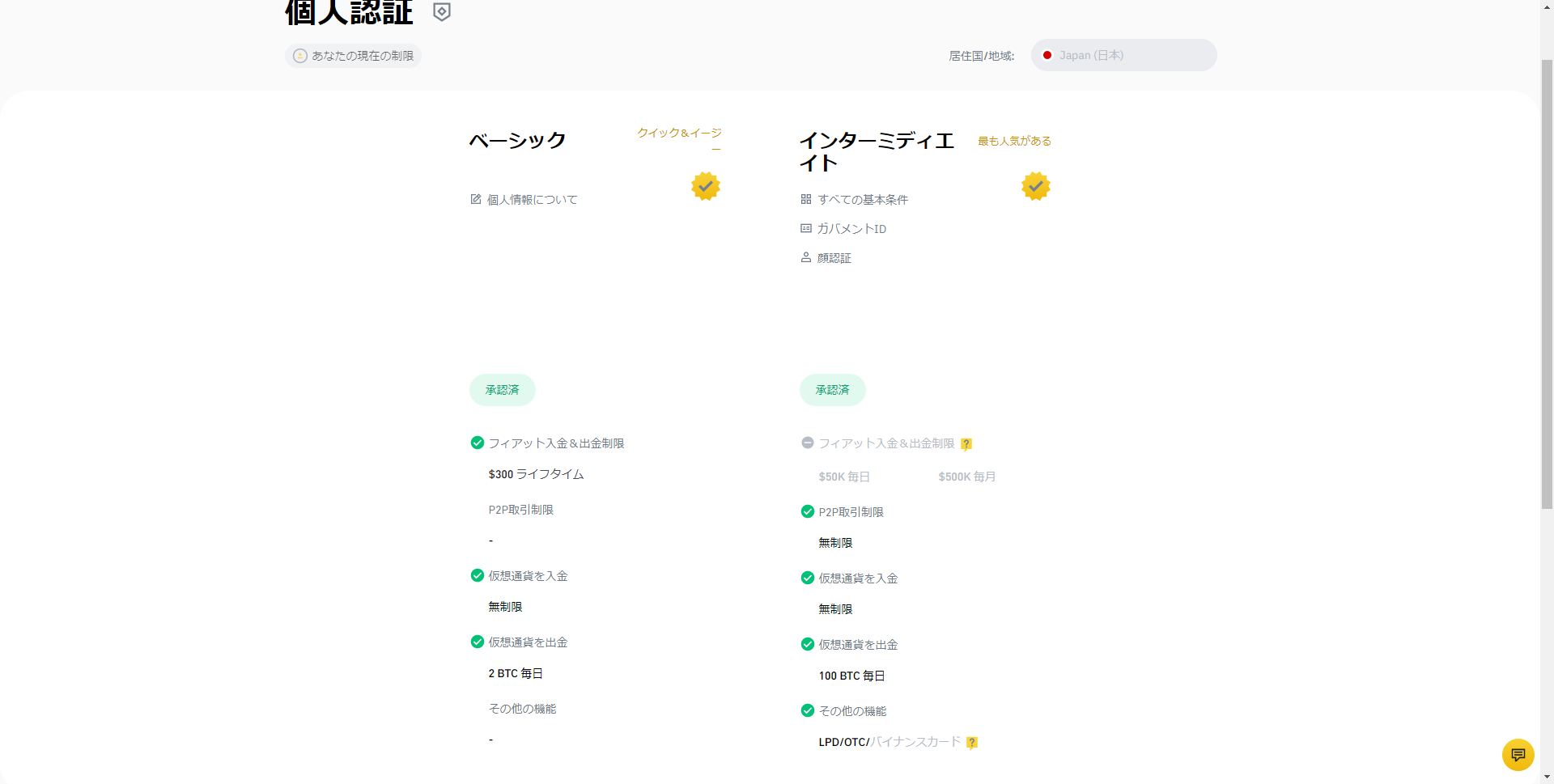Image resolution: width=1554 pixels, height=784 pixels.
Task: Click the ID card icon beside ガバメントID
Action: [x=806, y=228]
